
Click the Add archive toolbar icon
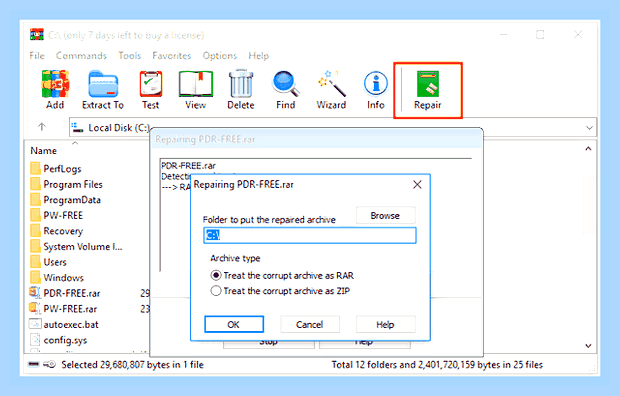point(55,90)
